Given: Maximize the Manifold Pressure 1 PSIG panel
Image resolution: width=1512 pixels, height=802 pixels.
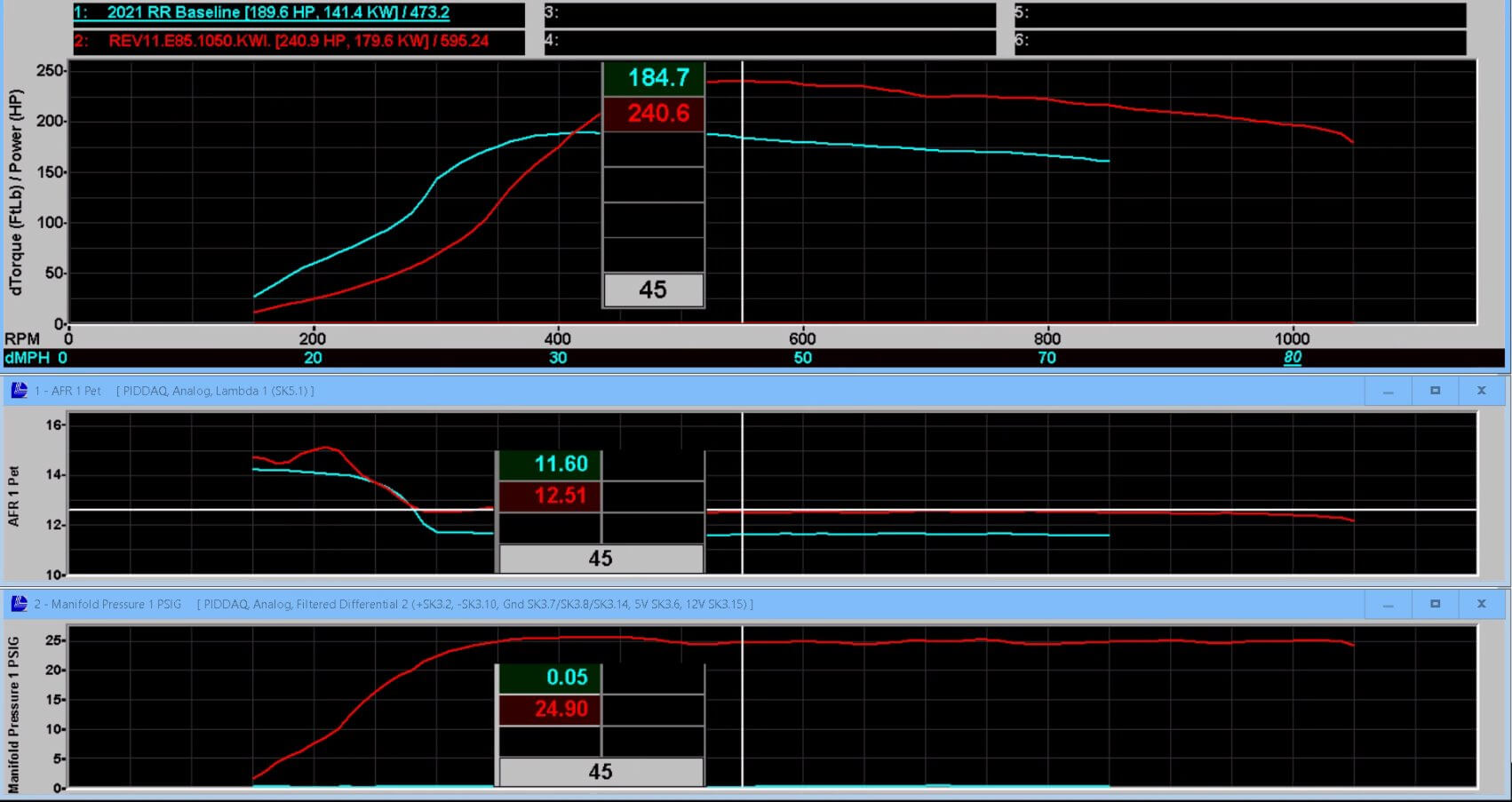Looking at the screenshot, I should (1435, 604).
